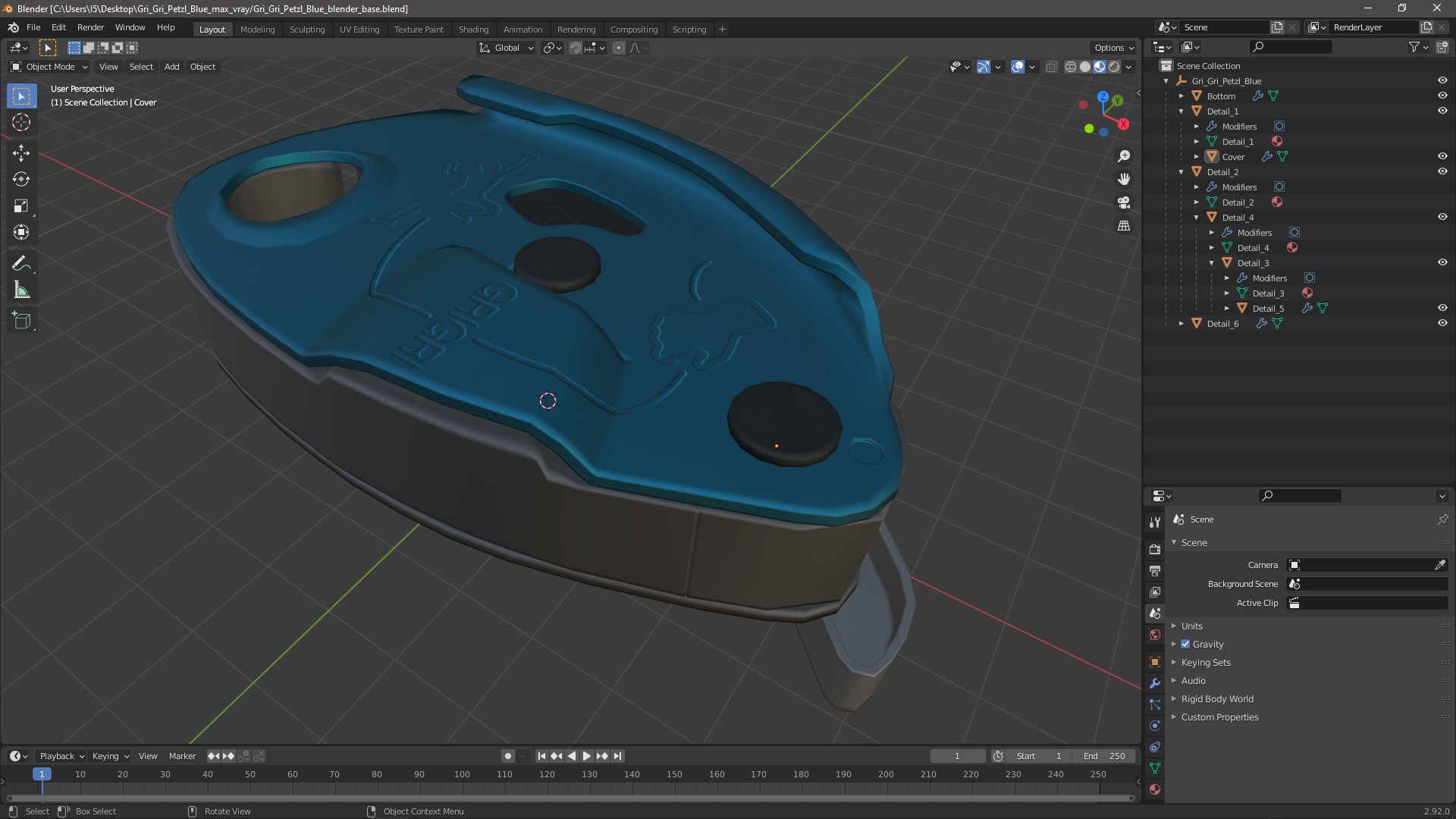1456x819 pixels.
Task: Hide the Detail_6 object in outliner
Action: pyautogui.click(x=1442, y=323)
